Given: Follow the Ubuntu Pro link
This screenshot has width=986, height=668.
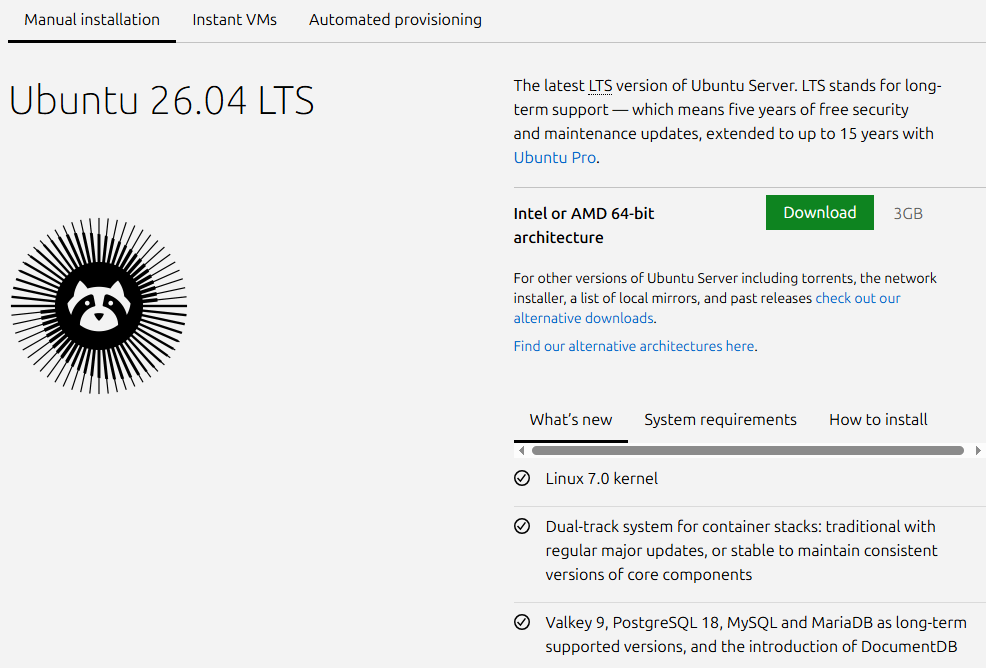Looking at the screenshot, I should [555, 157].
